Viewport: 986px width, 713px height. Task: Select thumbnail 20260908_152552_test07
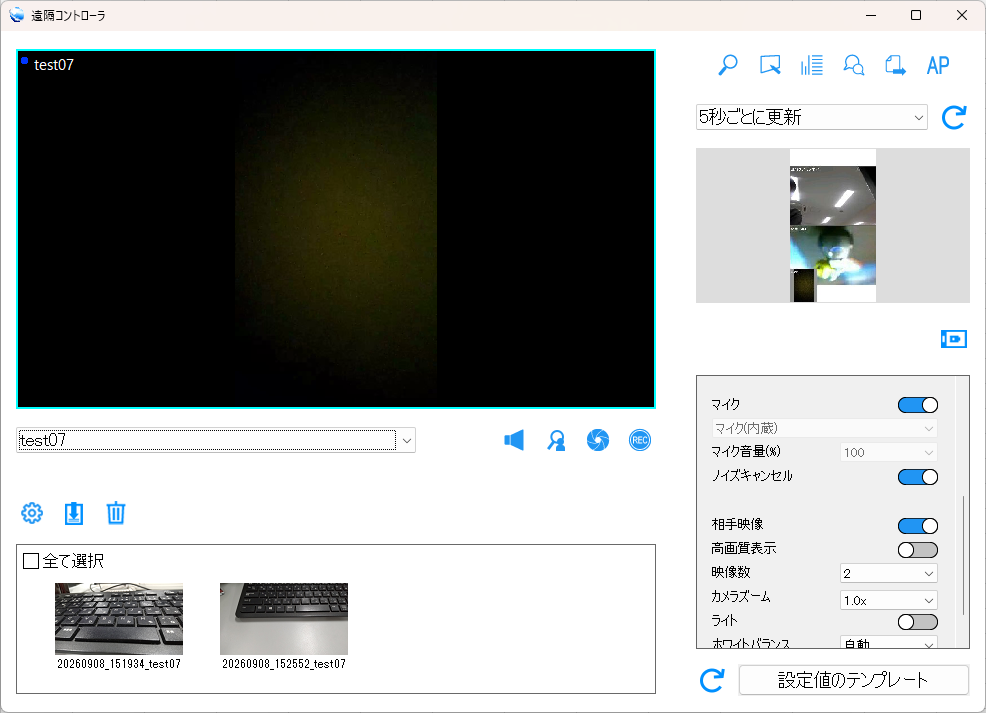284,619
